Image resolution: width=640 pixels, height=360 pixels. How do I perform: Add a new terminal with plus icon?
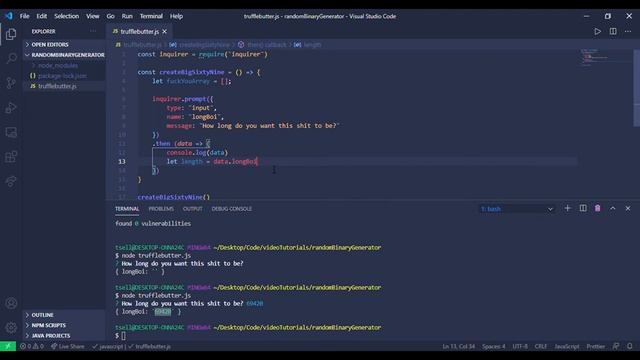(x=567, y=209)
